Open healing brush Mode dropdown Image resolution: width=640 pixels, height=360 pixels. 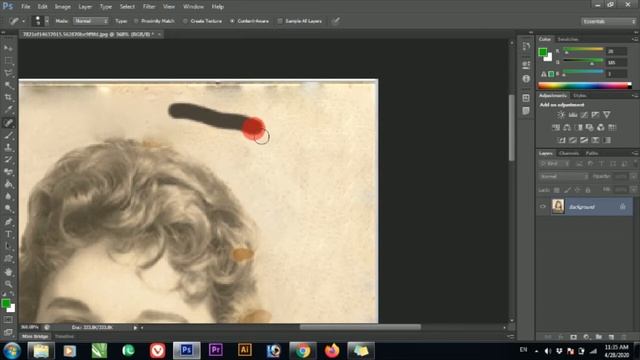(91, 21)
